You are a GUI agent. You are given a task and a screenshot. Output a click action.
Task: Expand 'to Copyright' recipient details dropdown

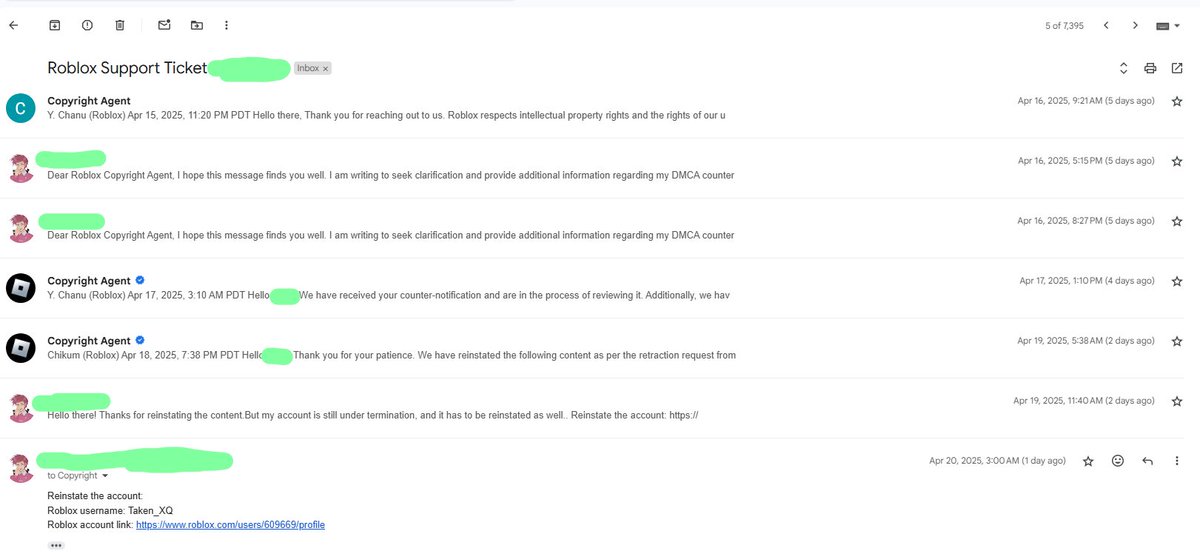tap(104, 476)
